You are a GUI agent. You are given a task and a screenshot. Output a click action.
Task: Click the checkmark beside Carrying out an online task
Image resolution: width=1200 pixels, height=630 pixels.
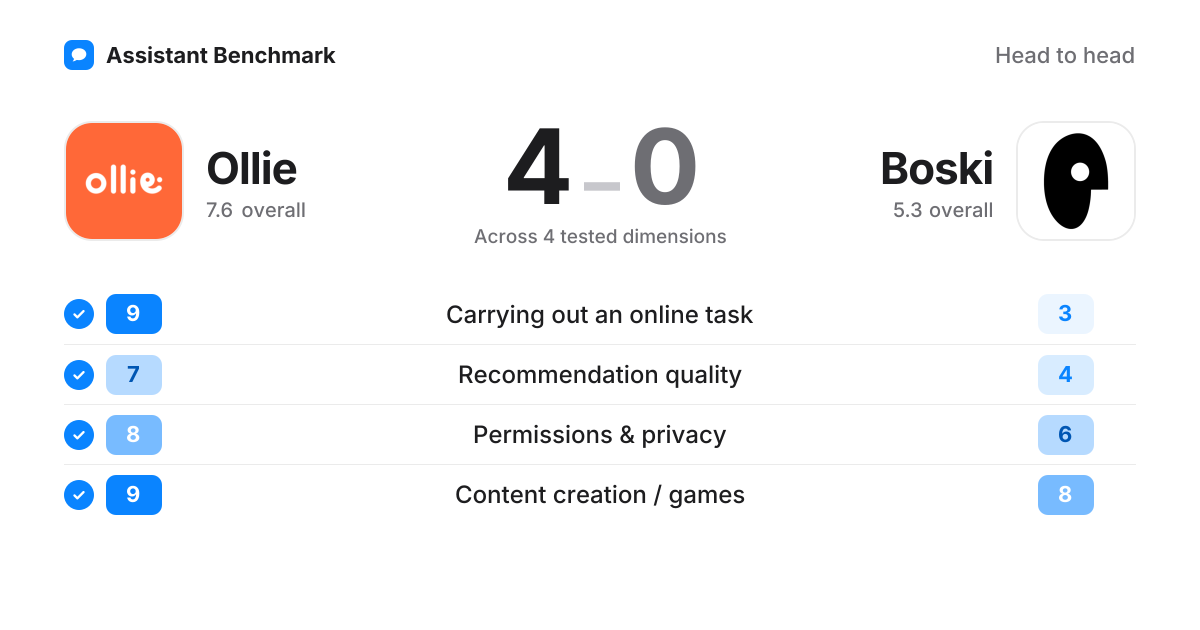tap(79, 314)
